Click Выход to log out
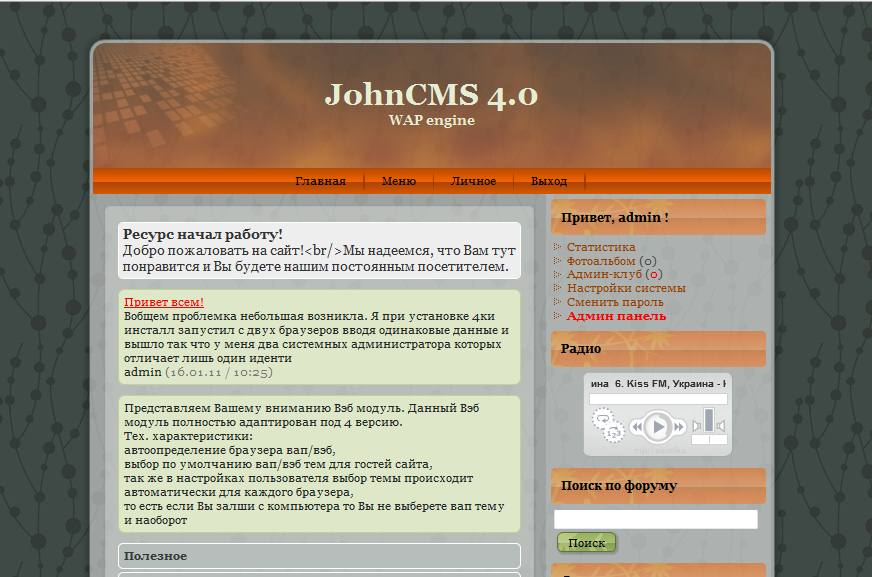This screenshot has height=577, width=872. [549, 181]
